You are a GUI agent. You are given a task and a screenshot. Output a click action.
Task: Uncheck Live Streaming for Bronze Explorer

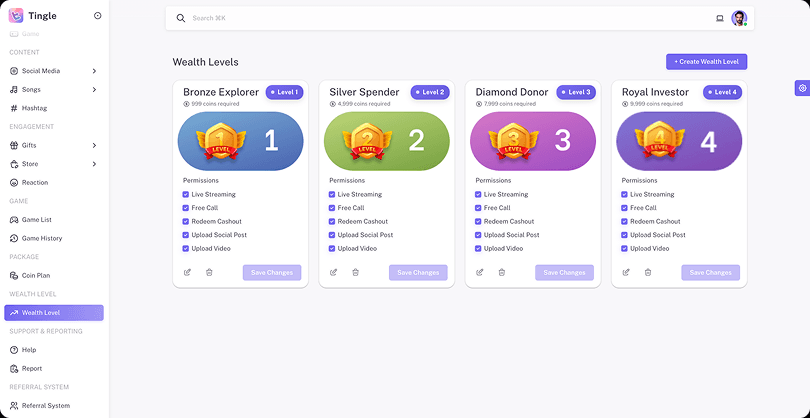tap(185, 194)
